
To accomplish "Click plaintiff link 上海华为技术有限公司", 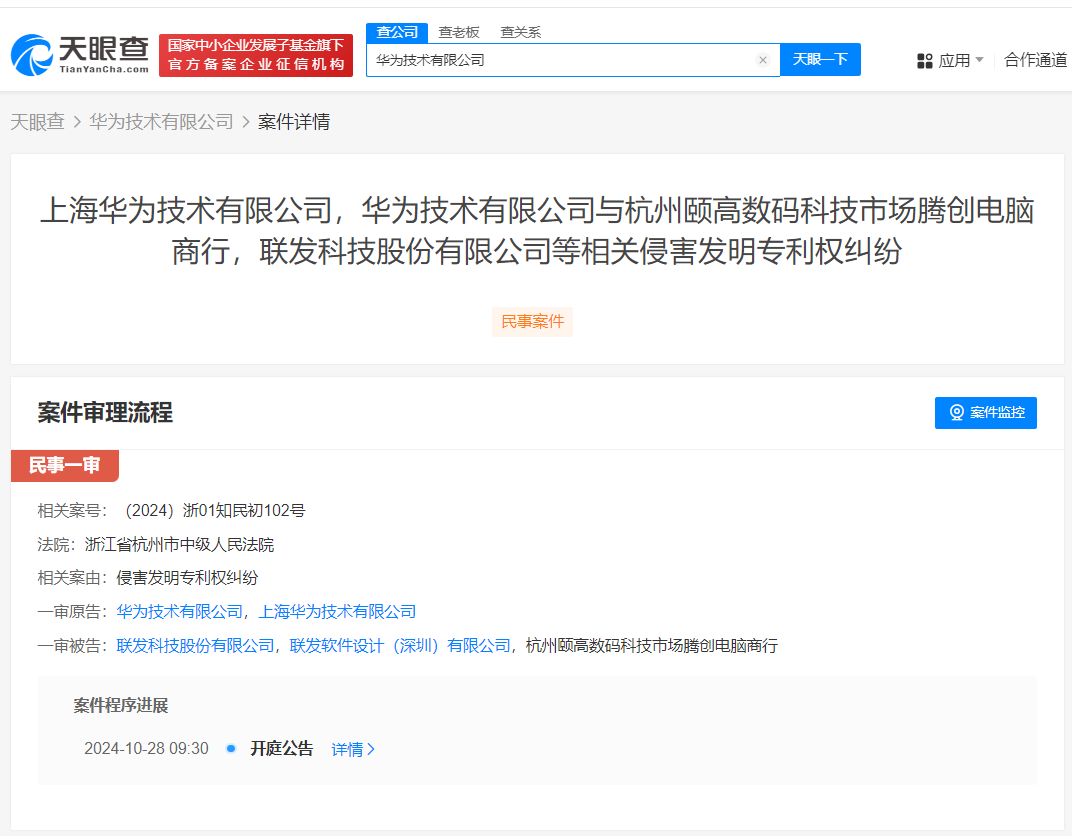I will click(337, 612).
